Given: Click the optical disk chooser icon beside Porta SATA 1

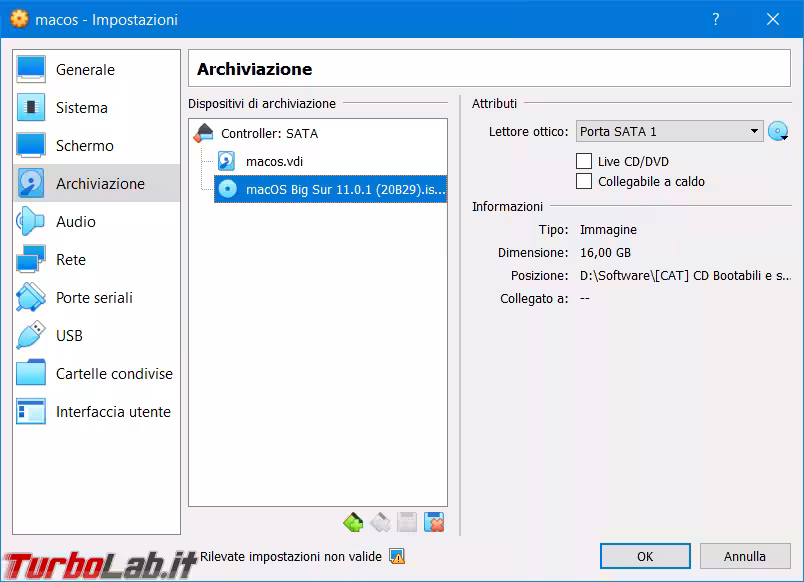Looking at the screenshot, I should pos(778,131).
